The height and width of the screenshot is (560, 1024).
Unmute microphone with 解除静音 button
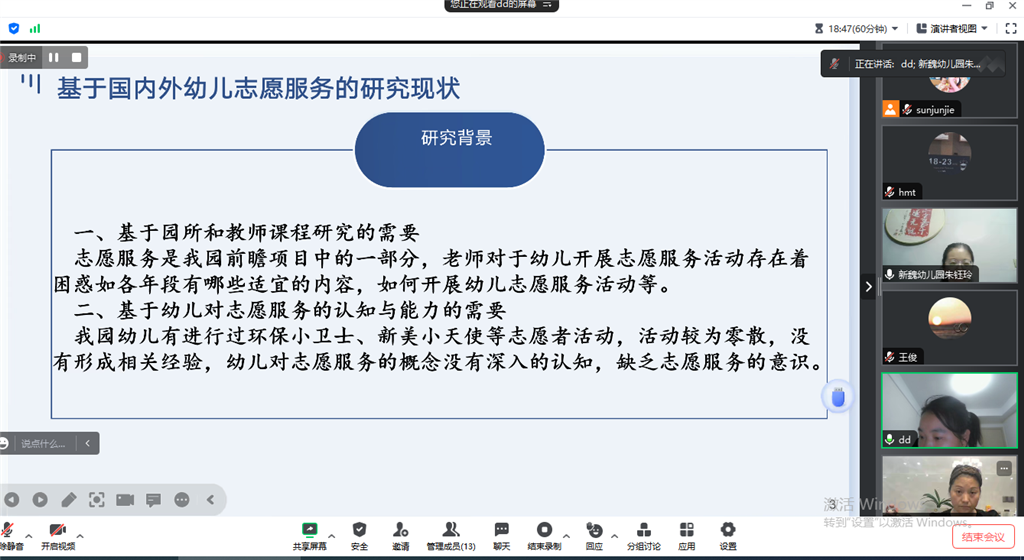click(9, 537)
